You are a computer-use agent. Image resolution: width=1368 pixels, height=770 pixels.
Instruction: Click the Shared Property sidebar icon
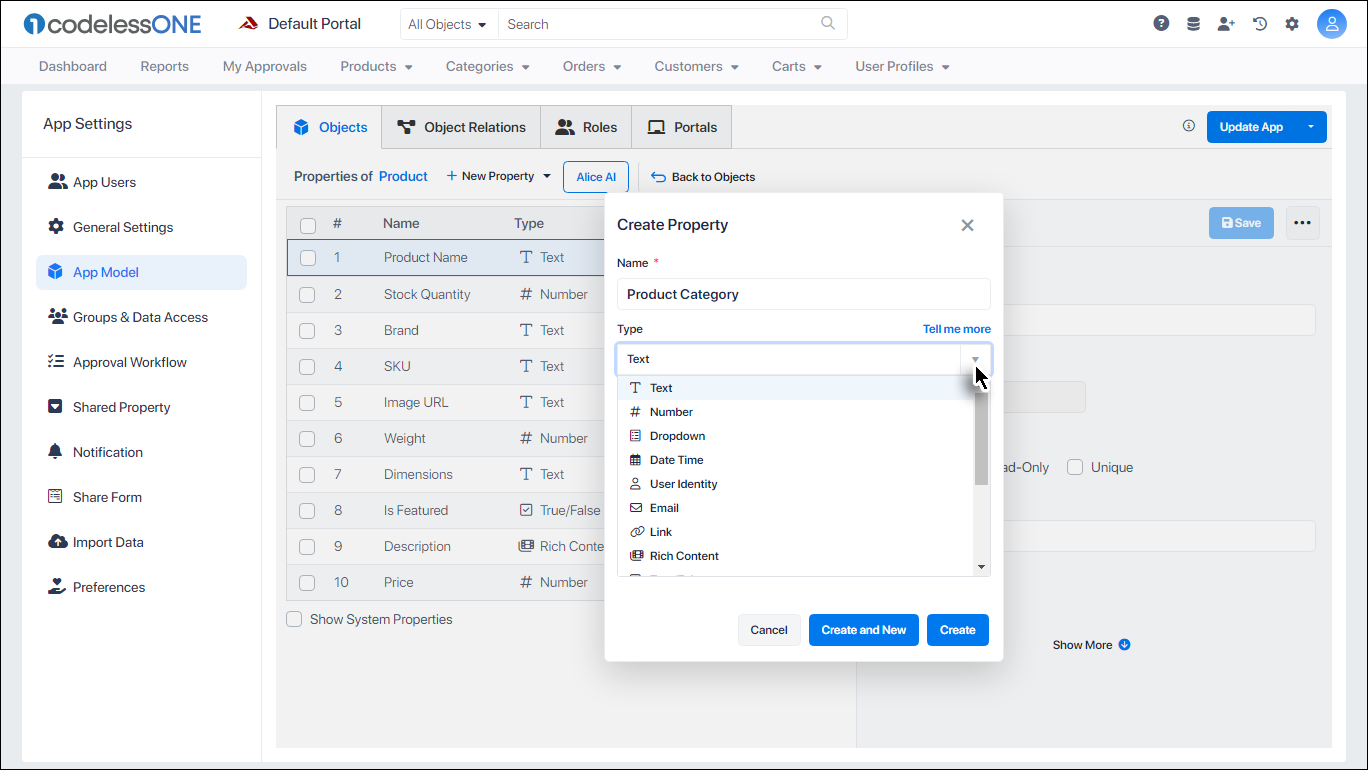[x=57, y=407]
